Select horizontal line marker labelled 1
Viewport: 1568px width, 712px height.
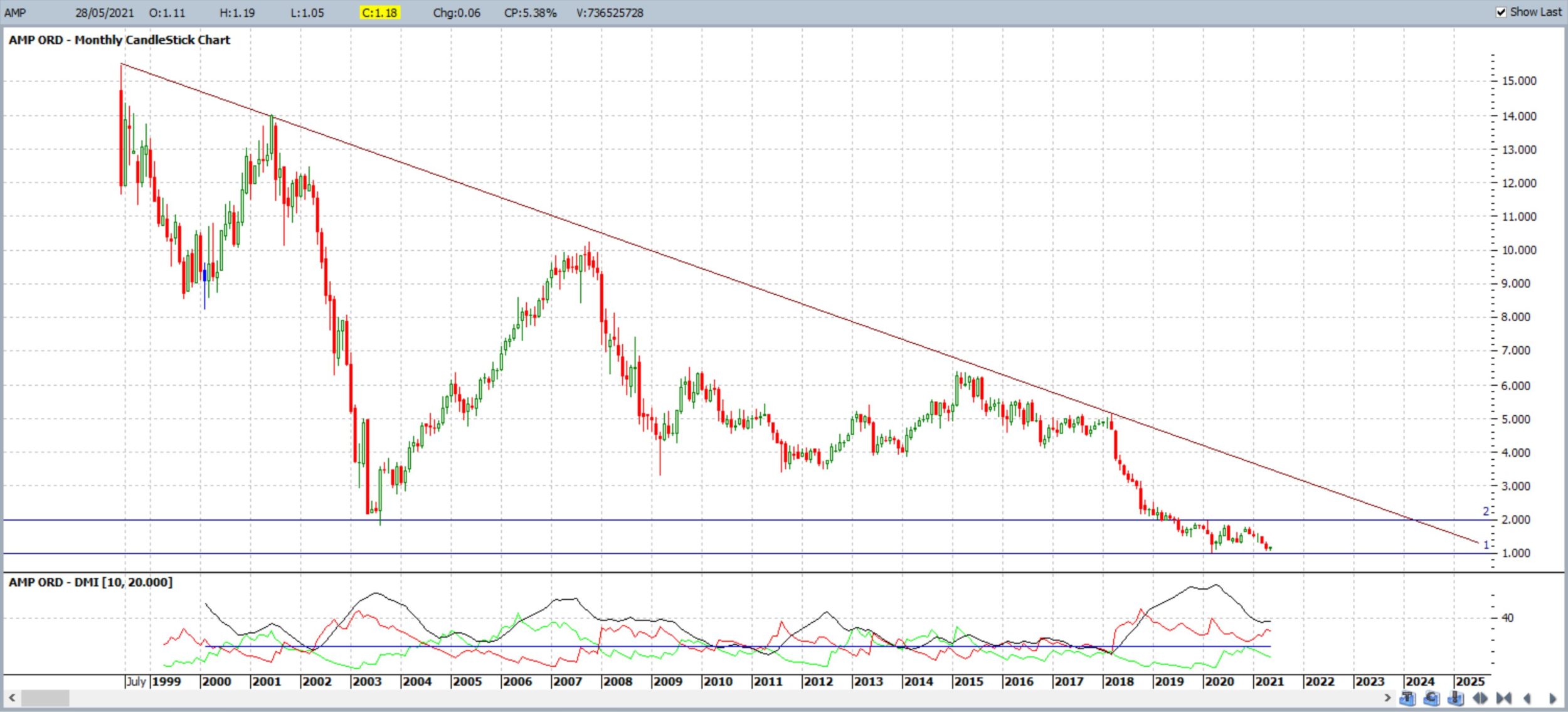[1485, 545]
